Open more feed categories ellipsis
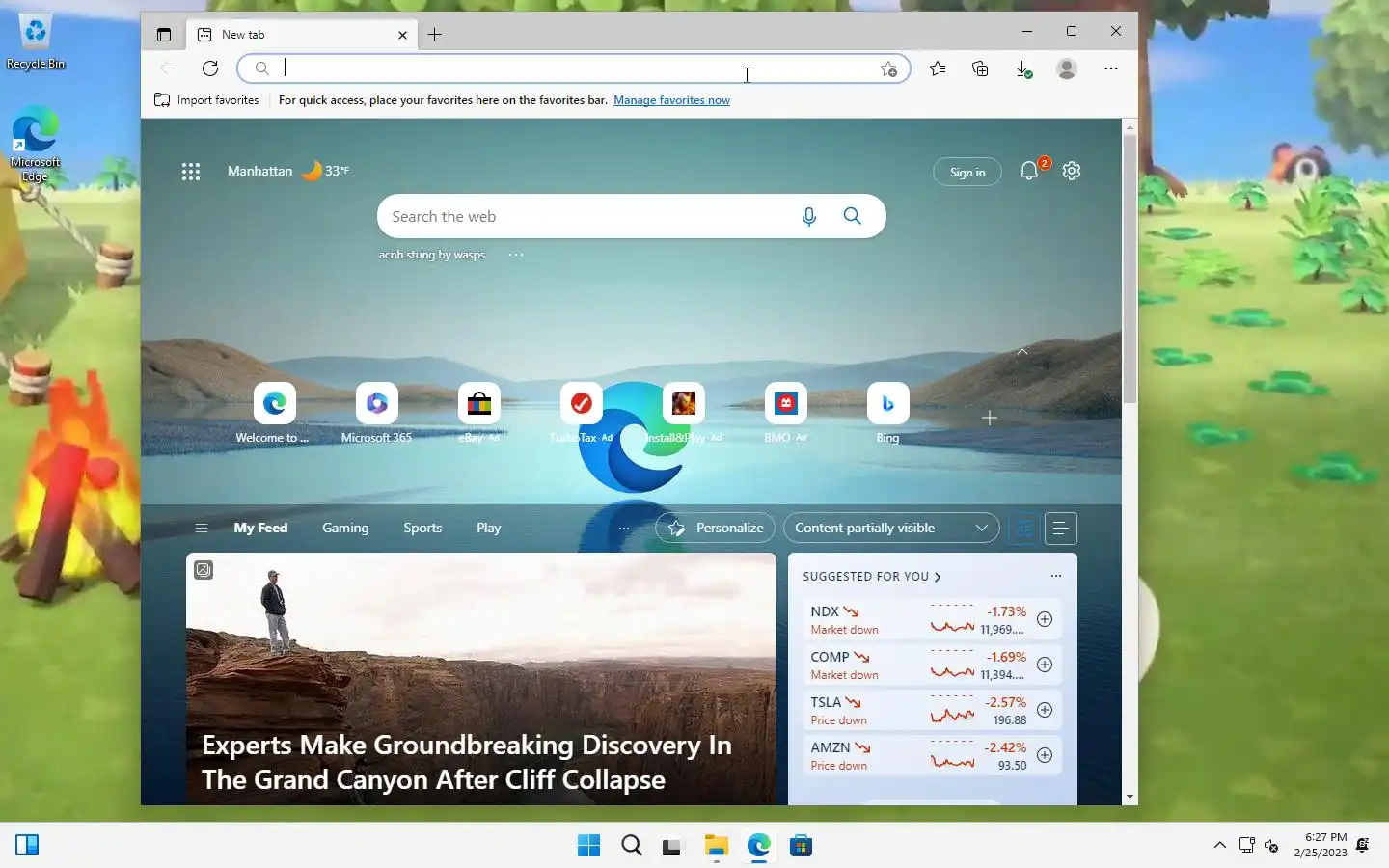1389x868 pixels. [x=624, y=529]
